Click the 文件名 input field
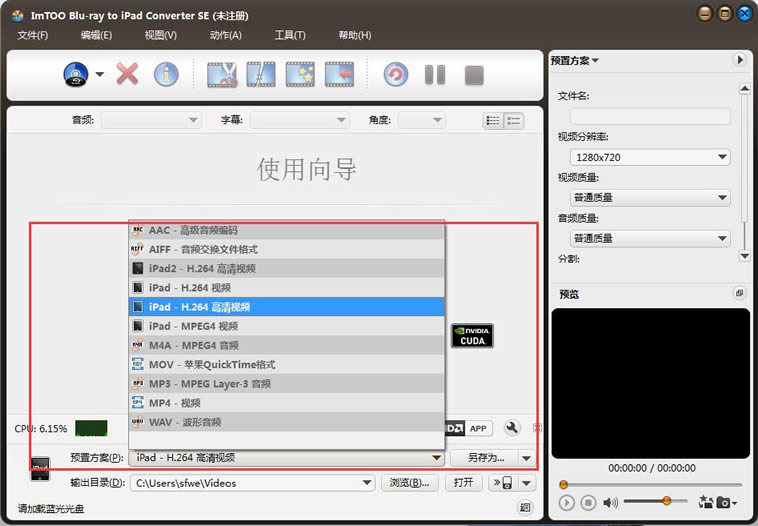The width and height of the screenshot is (758, 526). [x=650, y=117]
